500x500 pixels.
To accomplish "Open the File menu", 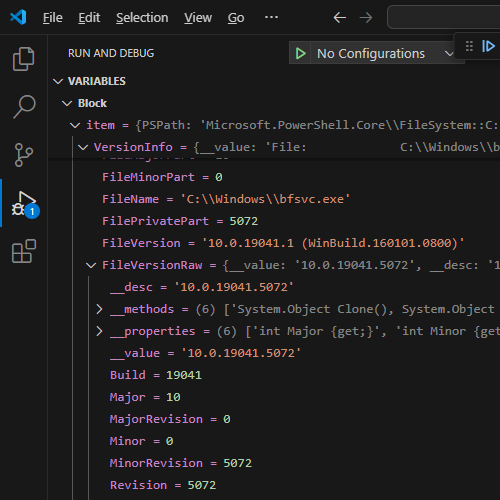I will [53, 18].
